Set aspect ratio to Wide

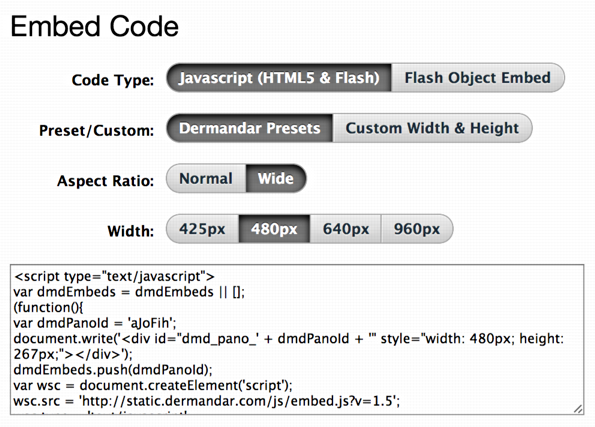click(276, 178)
